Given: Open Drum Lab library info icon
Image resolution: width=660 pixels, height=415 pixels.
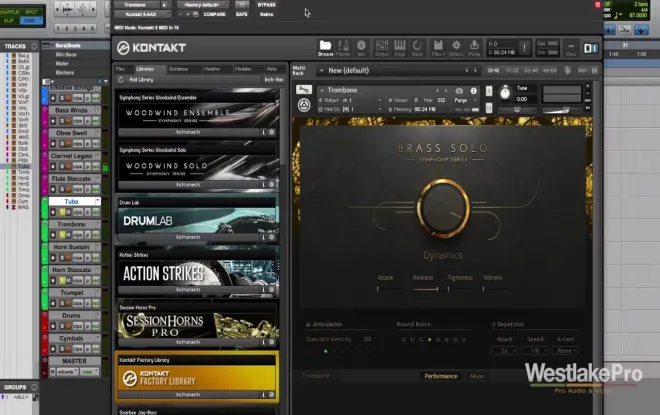Looking at the screenshot, I should point(263,237).
